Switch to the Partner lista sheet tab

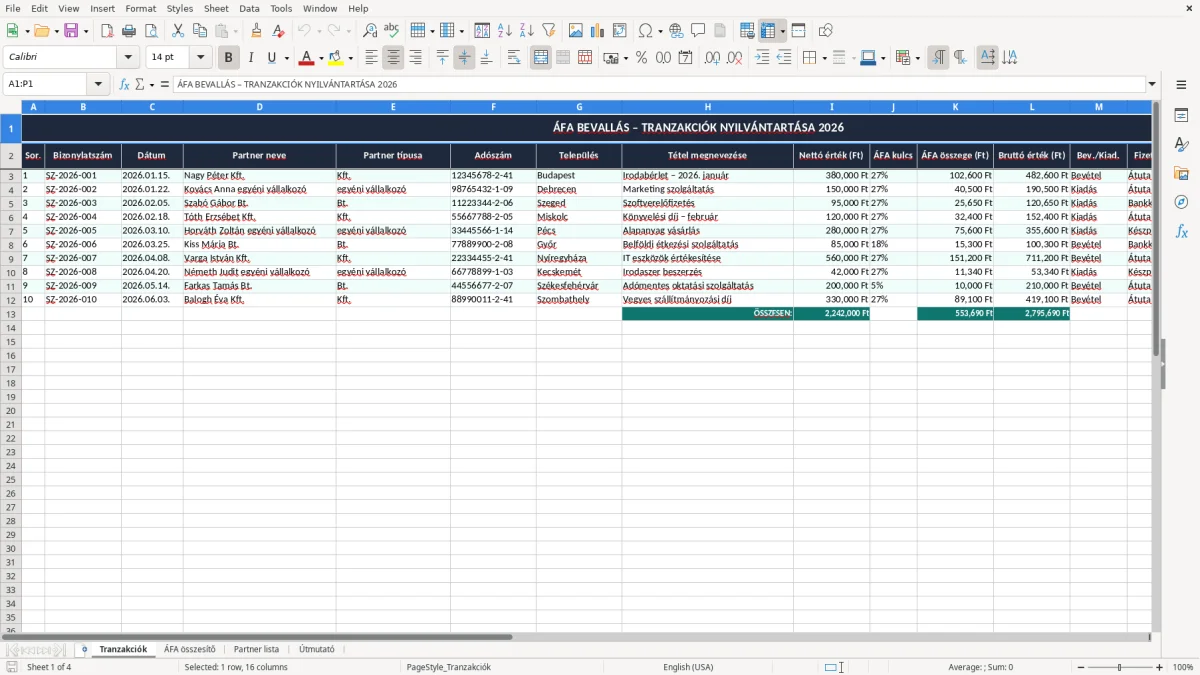coord(256,649)
